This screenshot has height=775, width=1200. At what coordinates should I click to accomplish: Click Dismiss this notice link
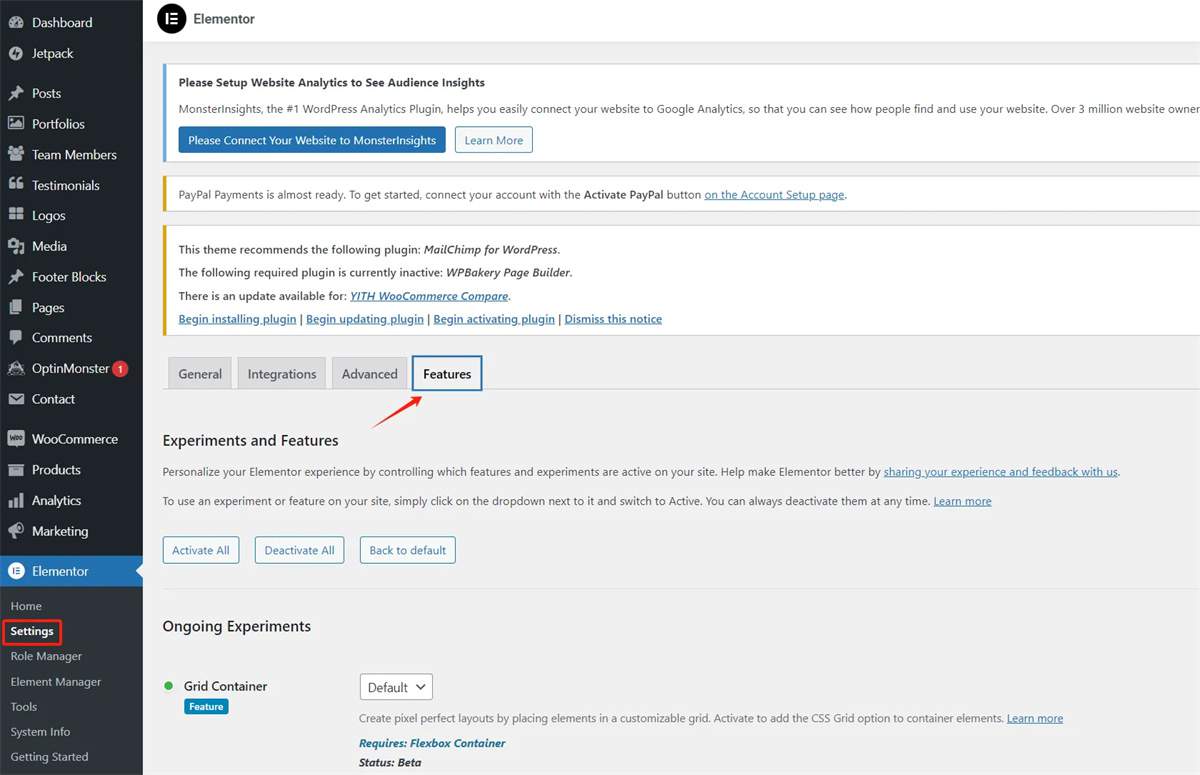click(613, 319)
